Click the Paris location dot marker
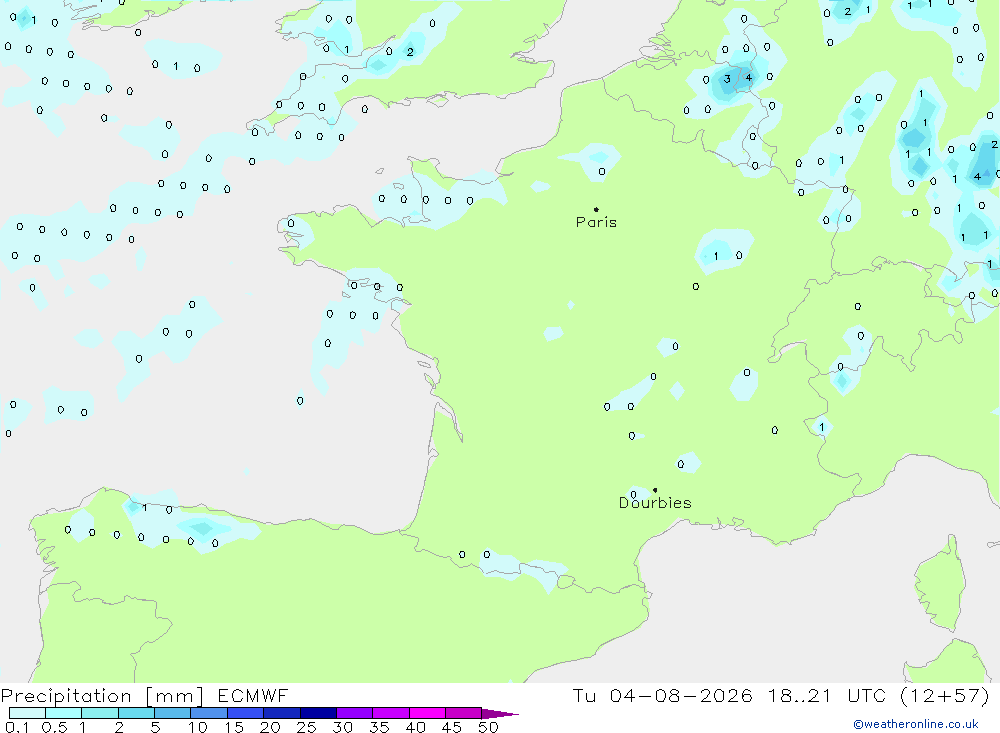The height and width of the screenshot is (733, 1000). [x=596, y=209]
